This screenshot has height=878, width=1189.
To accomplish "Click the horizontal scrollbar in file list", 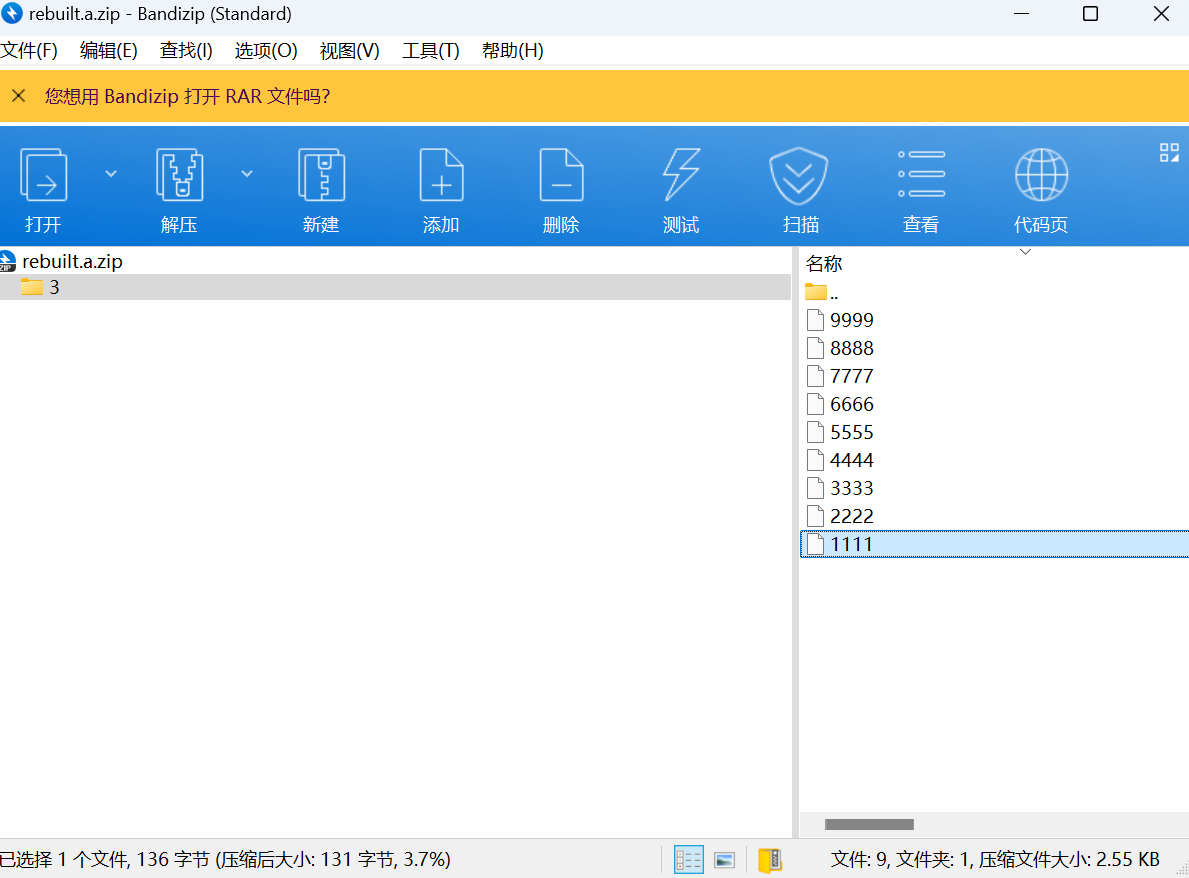I will pos(869,824).
